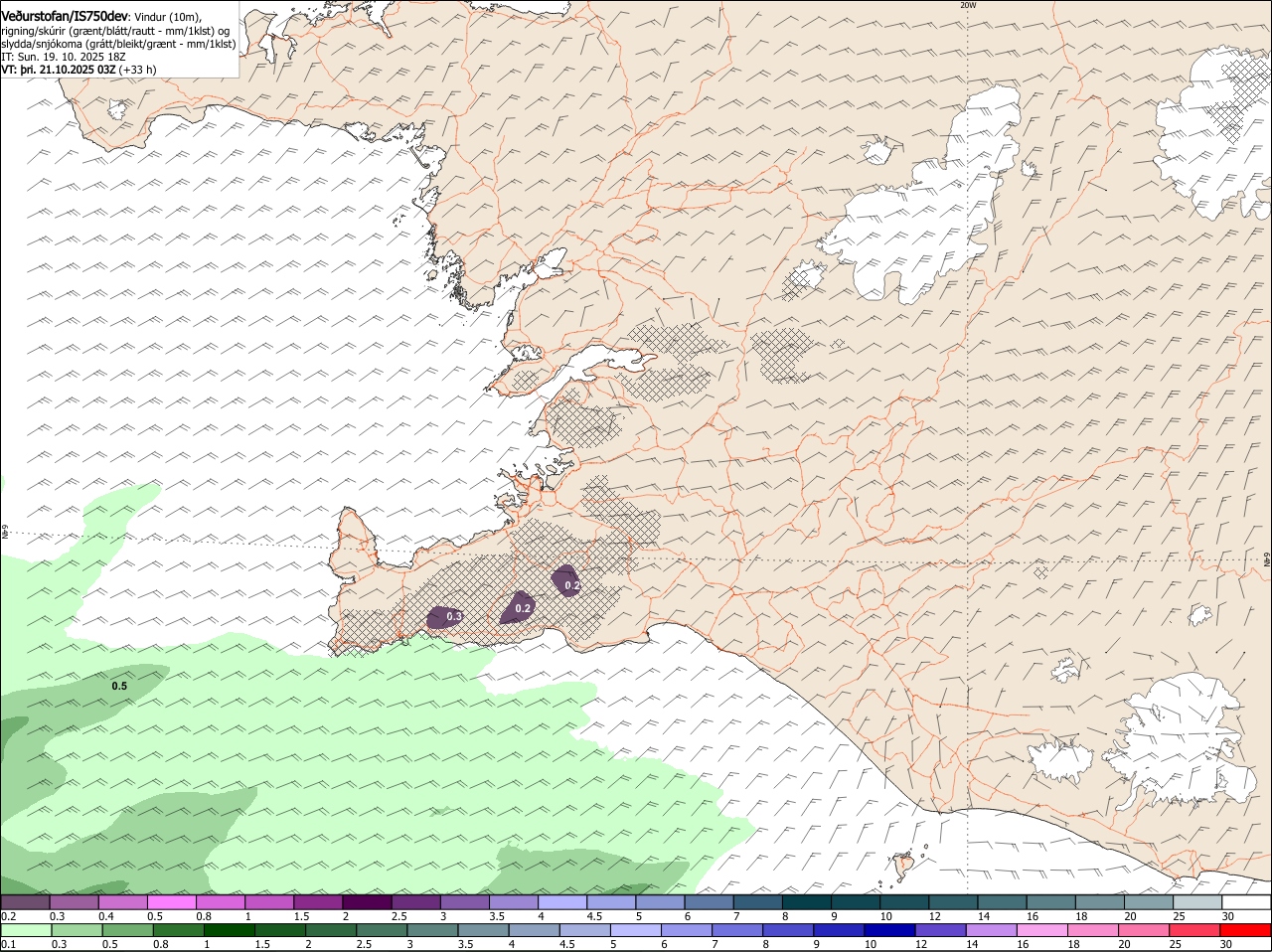Click the 0.4 label under the snow legend
Screen dimensions: 1272x952
point(106,916)
